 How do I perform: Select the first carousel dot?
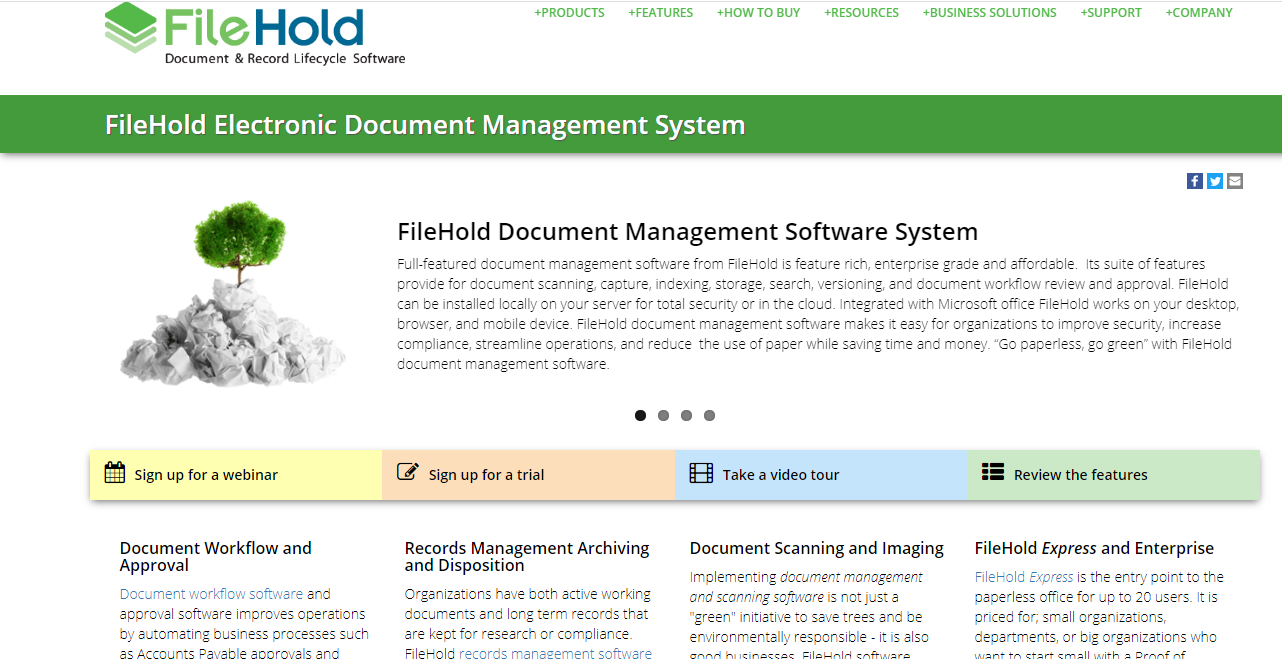[641, 415]
